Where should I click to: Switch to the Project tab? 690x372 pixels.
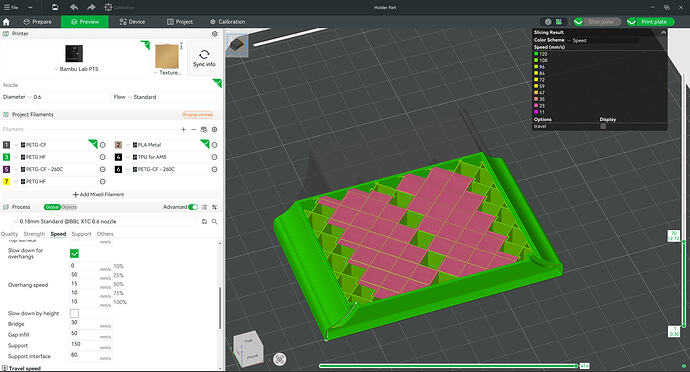pyautogui.click(x=180, y=22)
